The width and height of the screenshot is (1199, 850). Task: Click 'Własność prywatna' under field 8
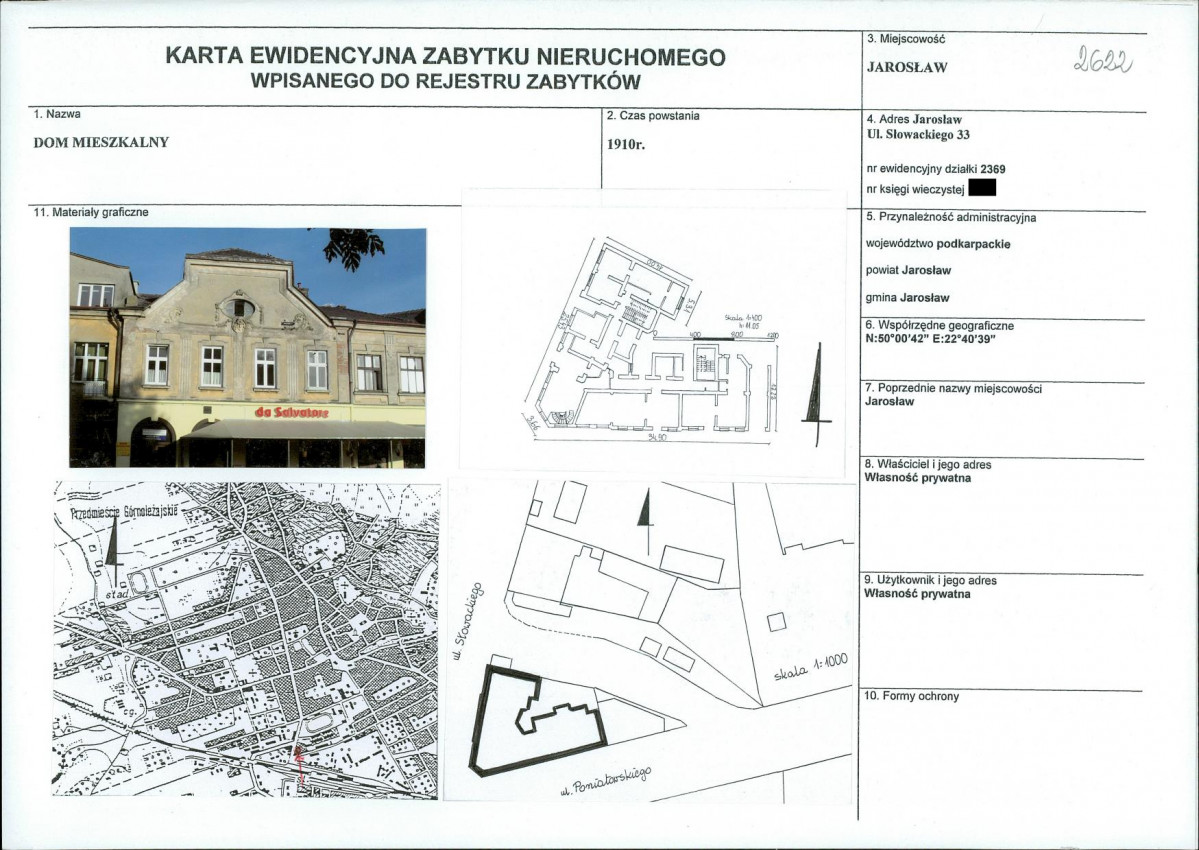(x=918, y=478)
